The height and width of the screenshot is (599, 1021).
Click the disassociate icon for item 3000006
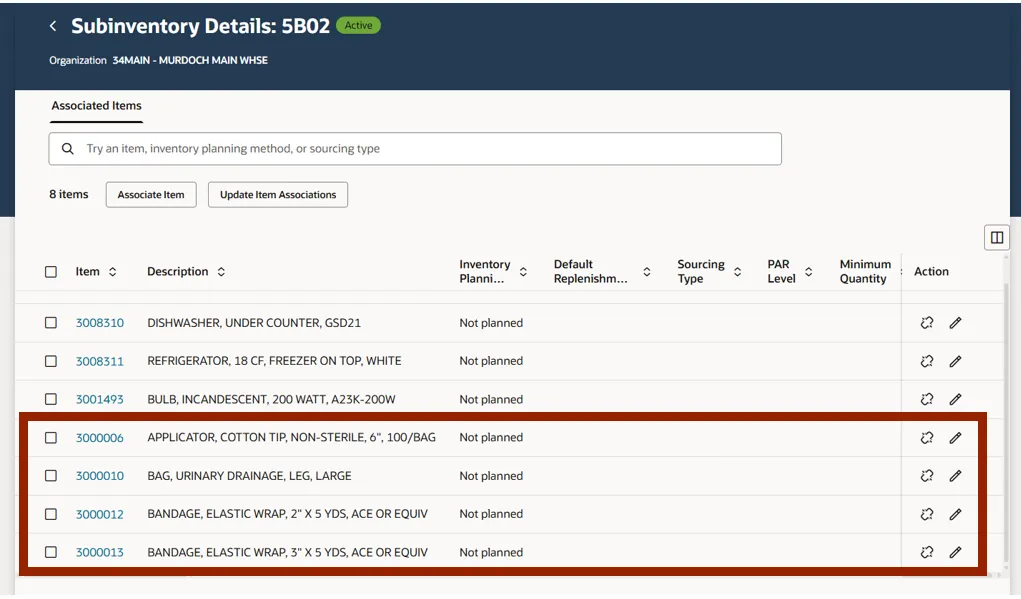click(927, 437)
